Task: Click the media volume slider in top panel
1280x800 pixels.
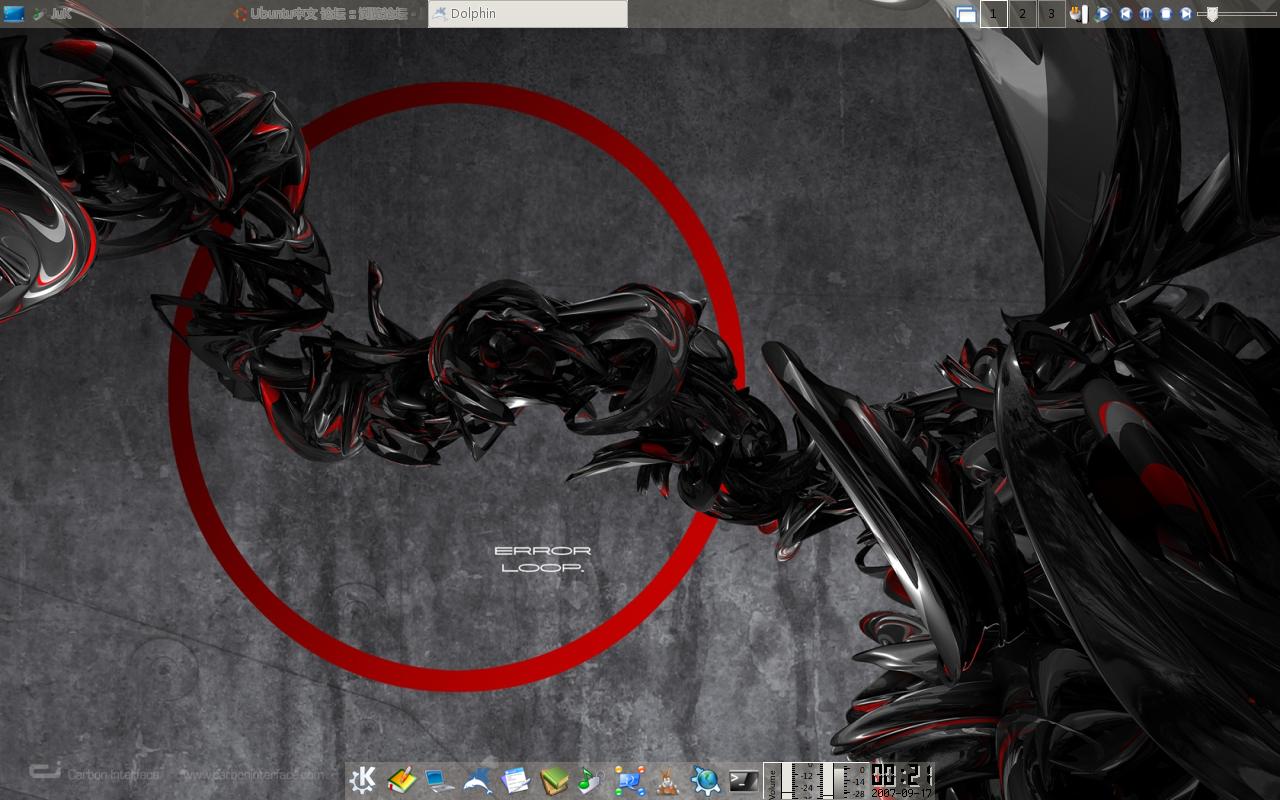Action: (1237, 14)
